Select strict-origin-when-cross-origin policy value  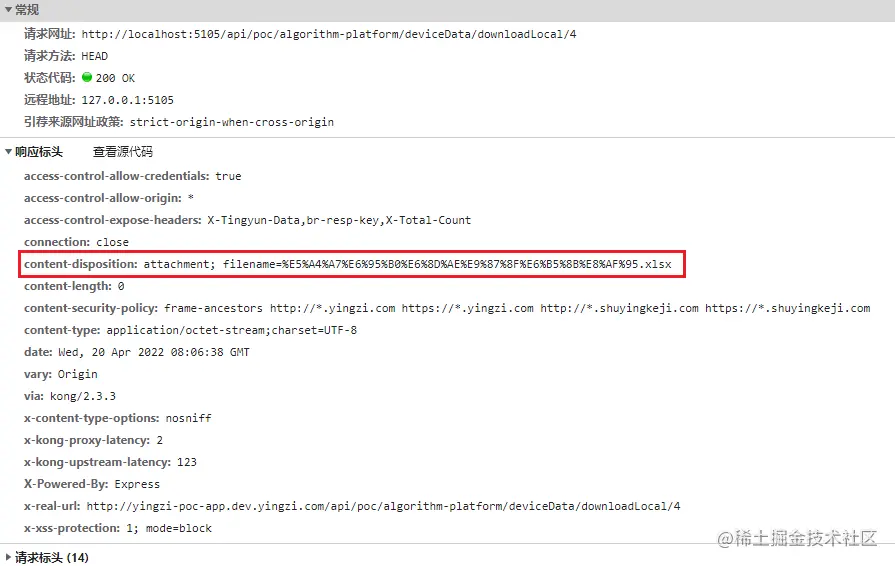[232, 122]
